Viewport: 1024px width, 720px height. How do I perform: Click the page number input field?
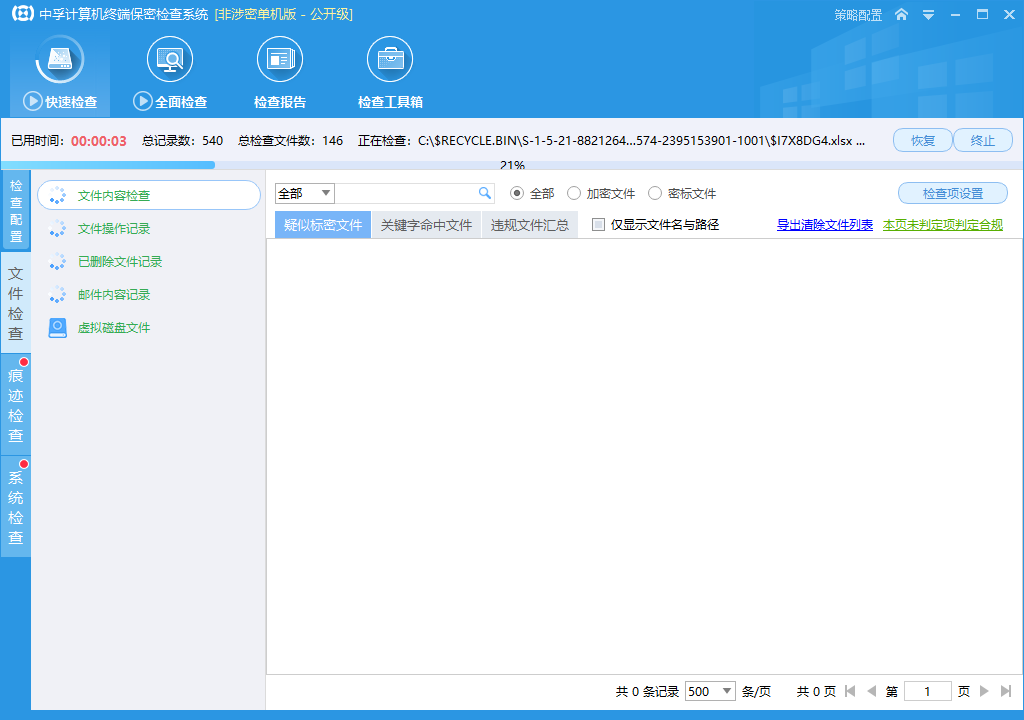point(927,691)
